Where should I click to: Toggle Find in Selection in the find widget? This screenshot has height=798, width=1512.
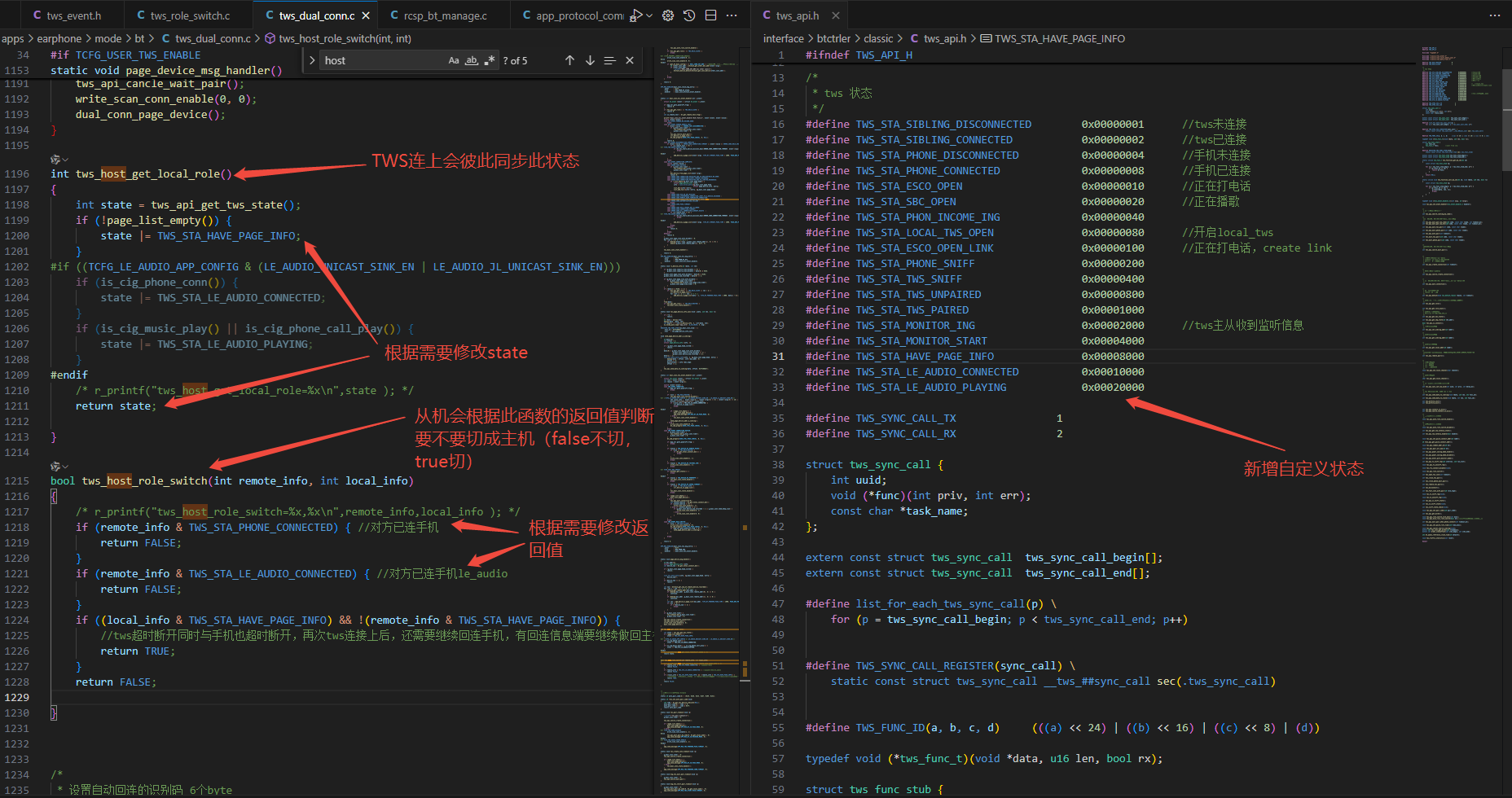609,60
